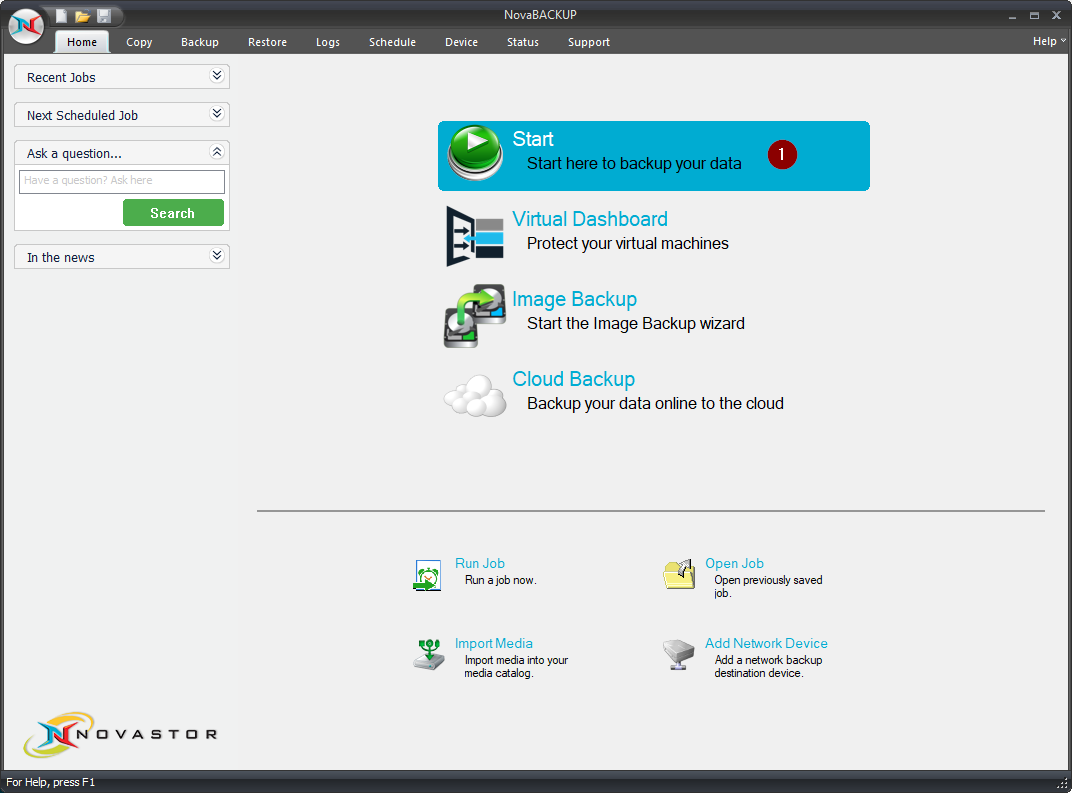Click the new document icon in title bar
The width and height of the screenshot is (1072, 793).
(62, 16)
